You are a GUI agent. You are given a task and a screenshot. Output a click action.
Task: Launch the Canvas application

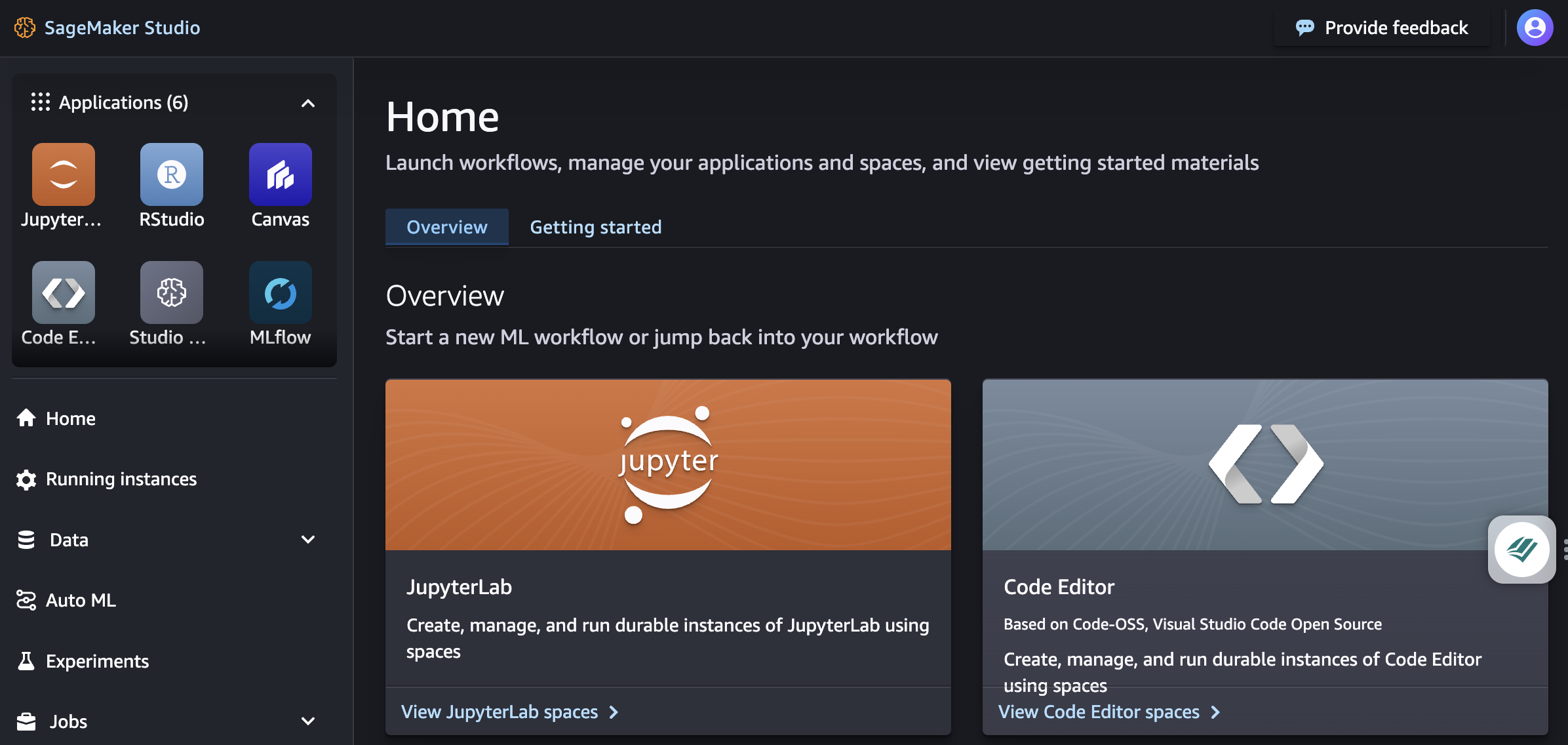click(279, 174)
